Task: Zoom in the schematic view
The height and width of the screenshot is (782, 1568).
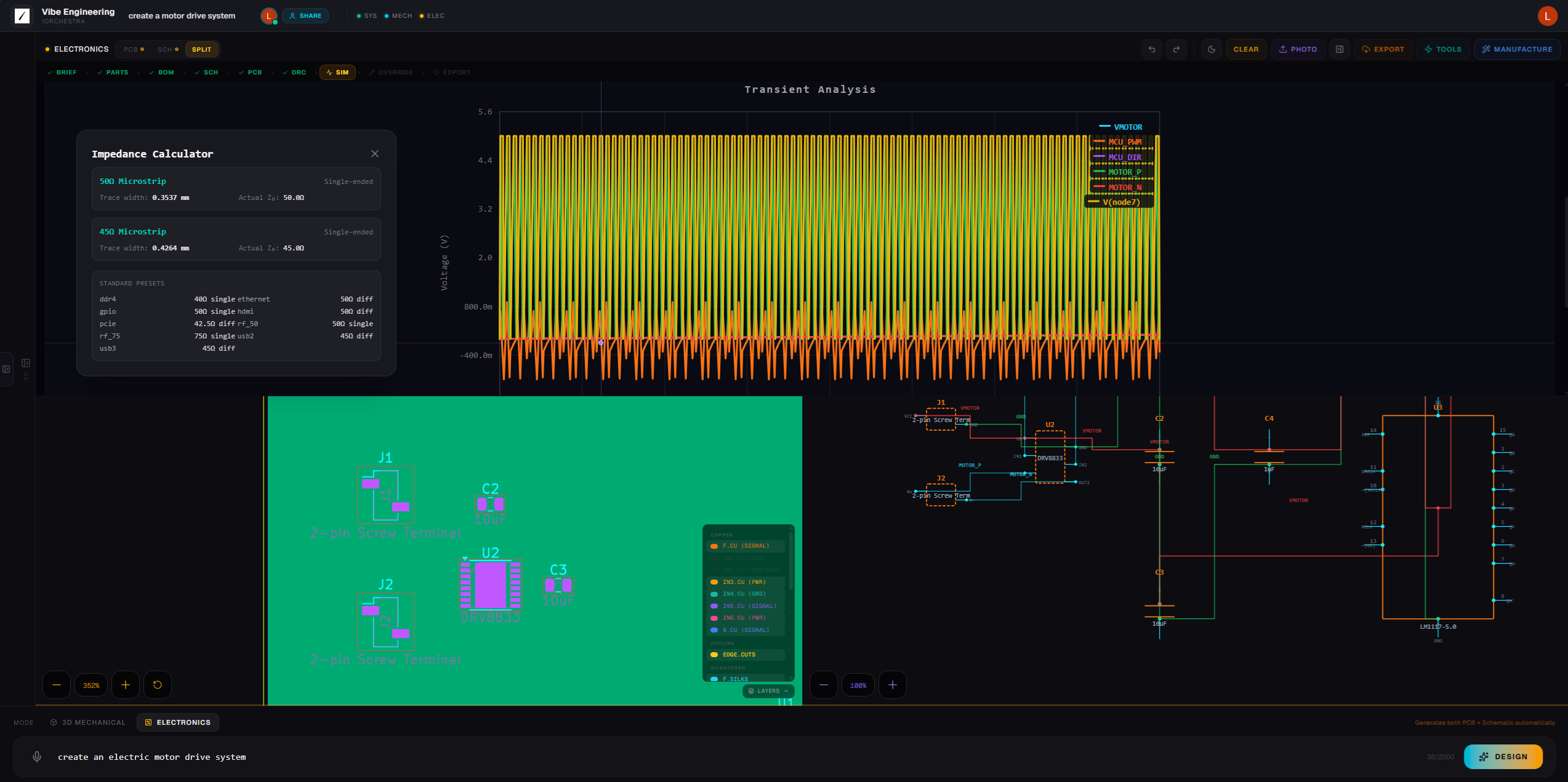Action: (893, 685)
